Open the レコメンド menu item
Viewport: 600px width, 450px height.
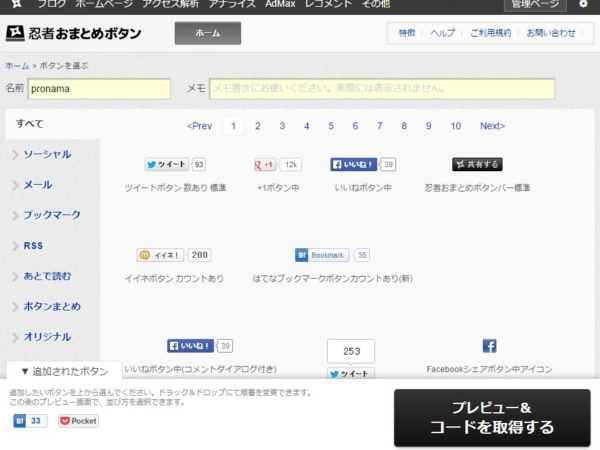[328, 4]
